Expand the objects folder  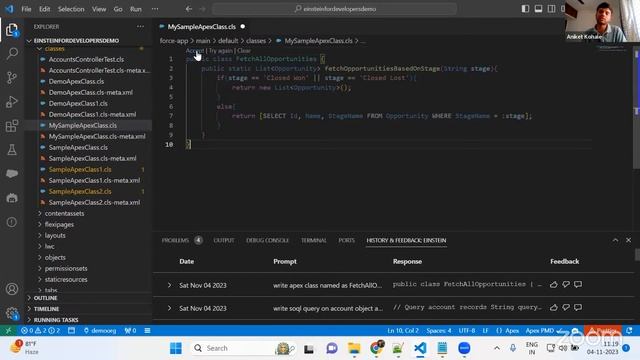(x=55, y=258)
